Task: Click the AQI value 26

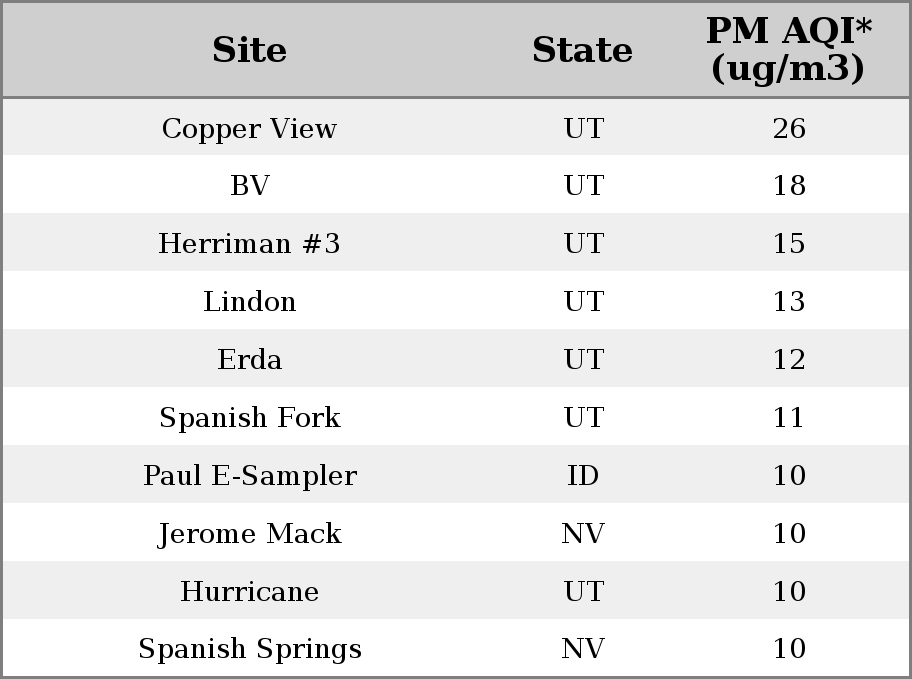Action: 789,128
